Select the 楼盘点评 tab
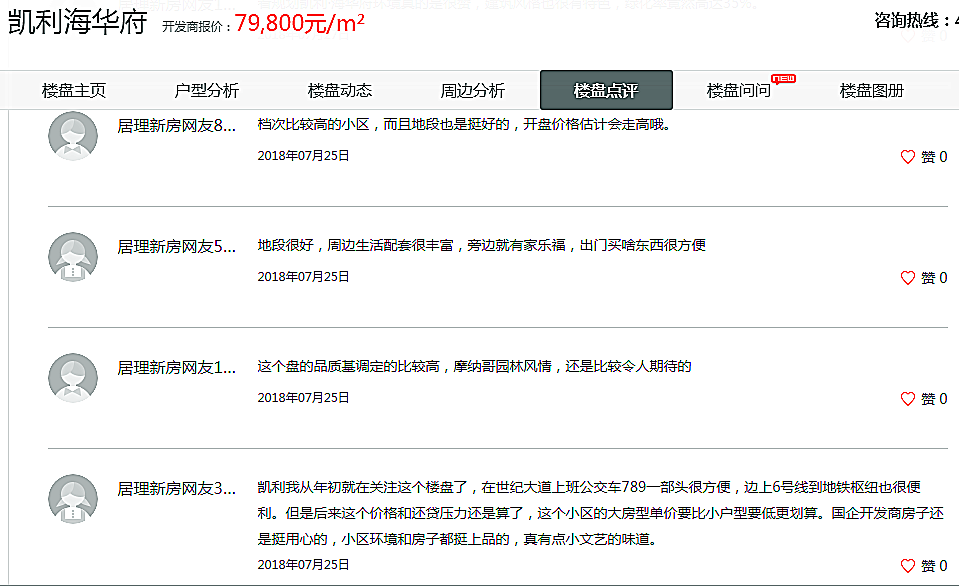The height and width of the screenshot is (587, 959). point(606,91)
